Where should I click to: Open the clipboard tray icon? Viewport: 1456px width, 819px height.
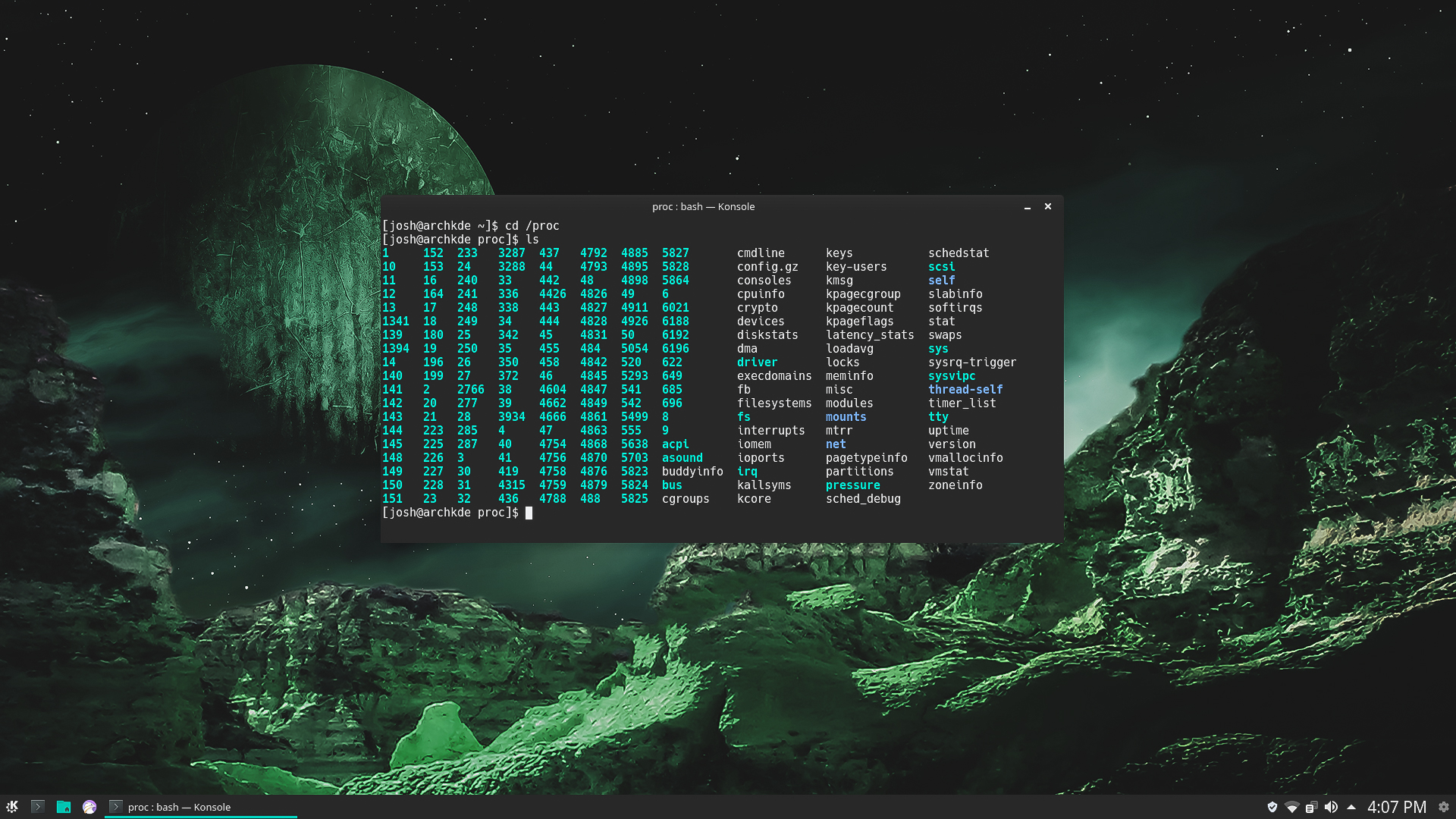click(1311, 807)
